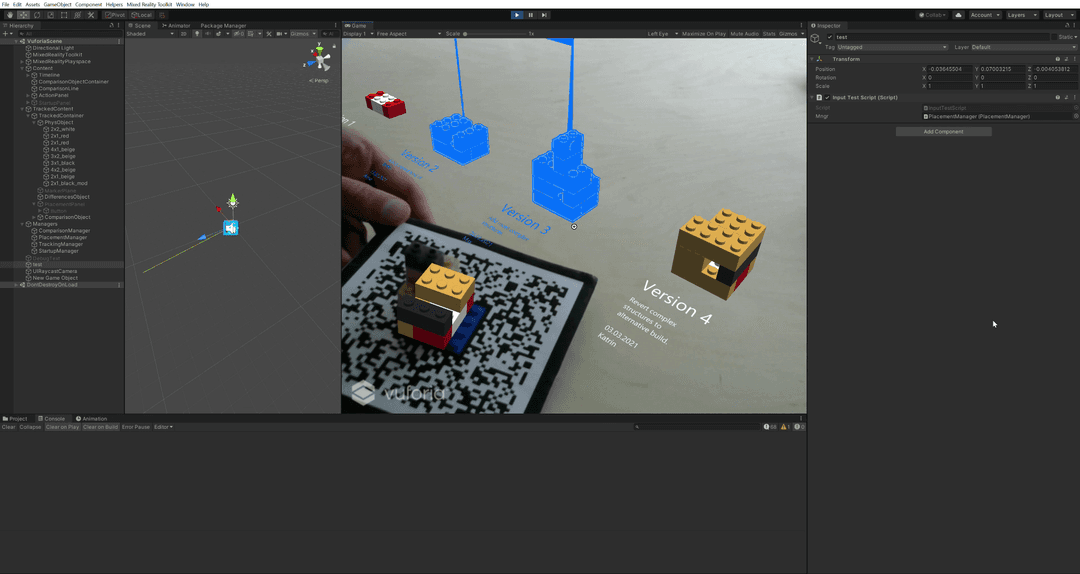This screenshot has height=574, width=1080.
Task: Click the Mngr field object picker circle
Action: click(x=1075, y=116)
